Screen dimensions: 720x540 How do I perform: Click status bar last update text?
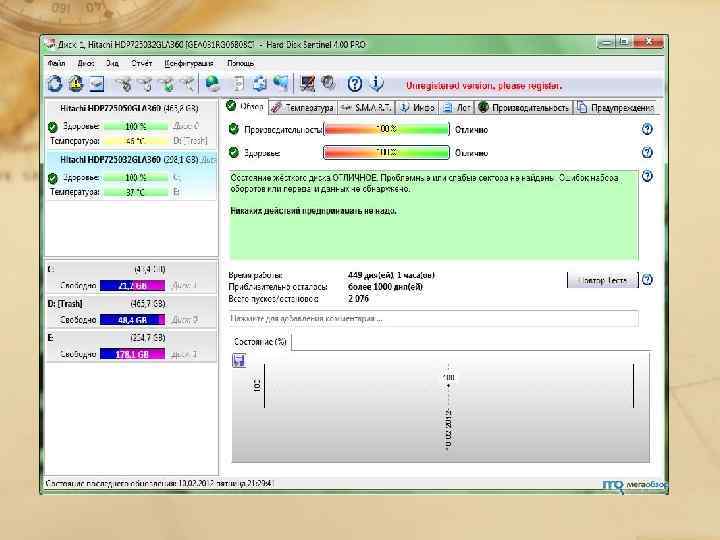click(159, 483)
